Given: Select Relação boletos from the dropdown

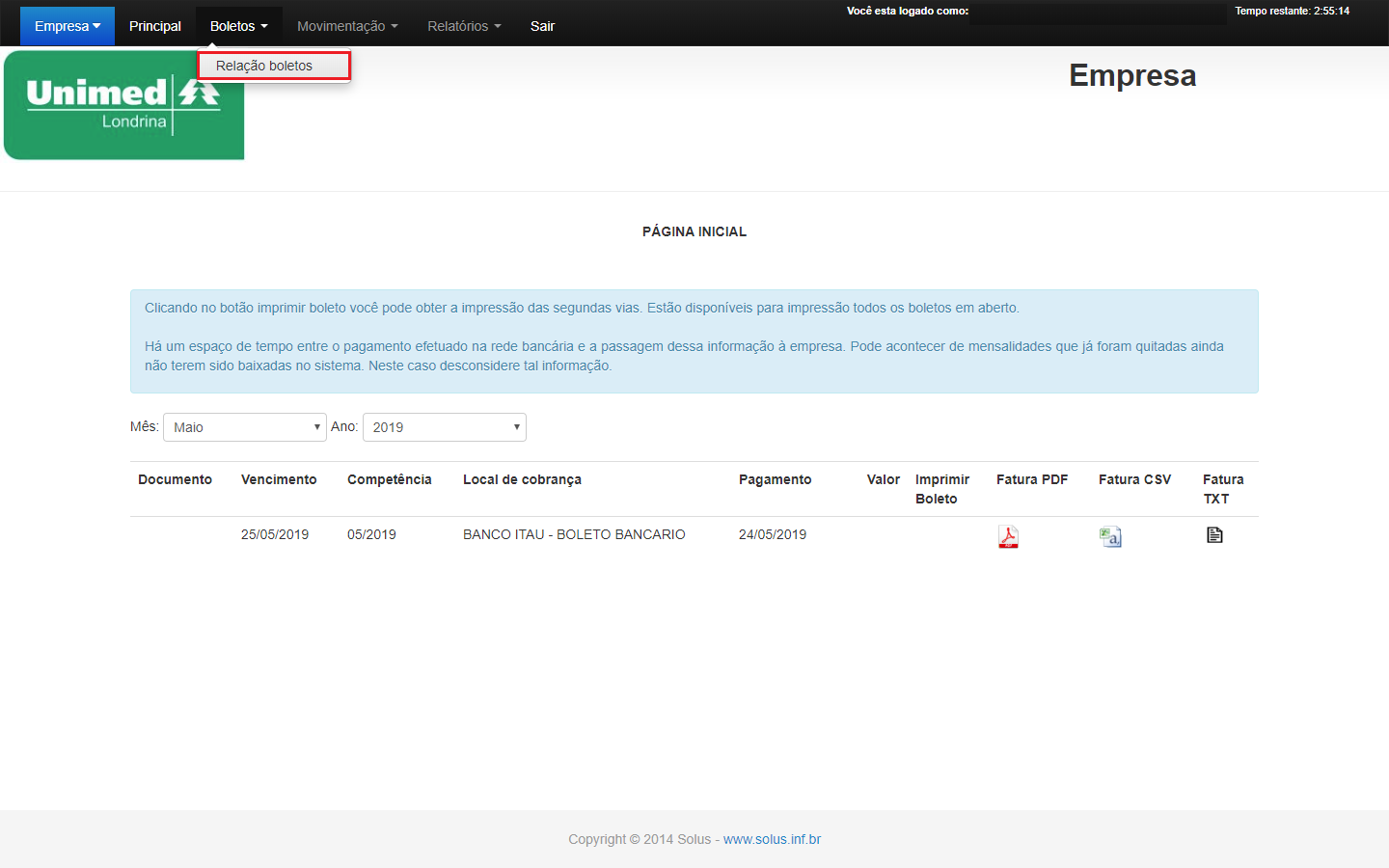Looking at the screenshot, I should (274, 66).
